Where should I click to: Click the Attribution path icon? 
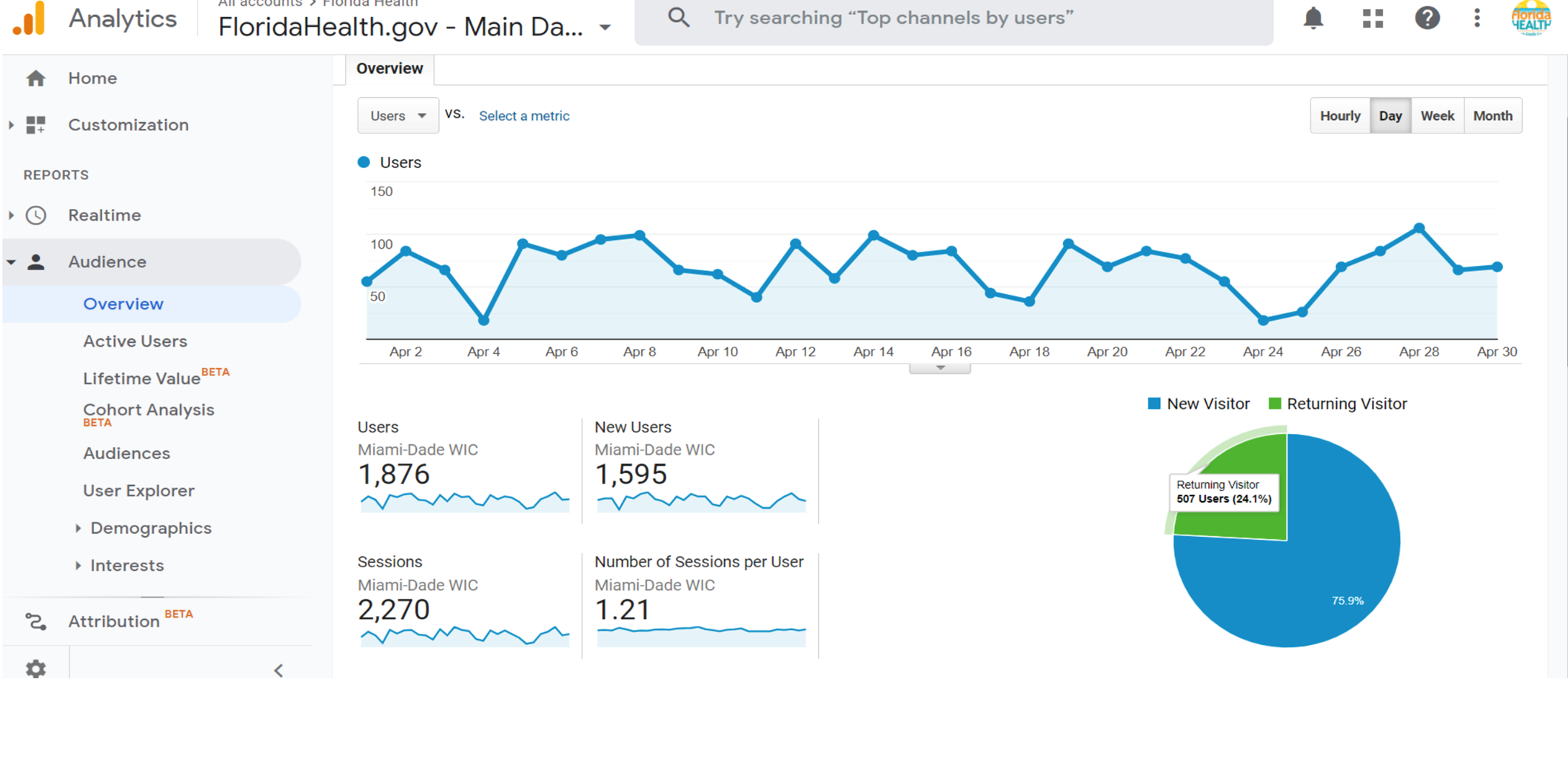tap(36, 621)
